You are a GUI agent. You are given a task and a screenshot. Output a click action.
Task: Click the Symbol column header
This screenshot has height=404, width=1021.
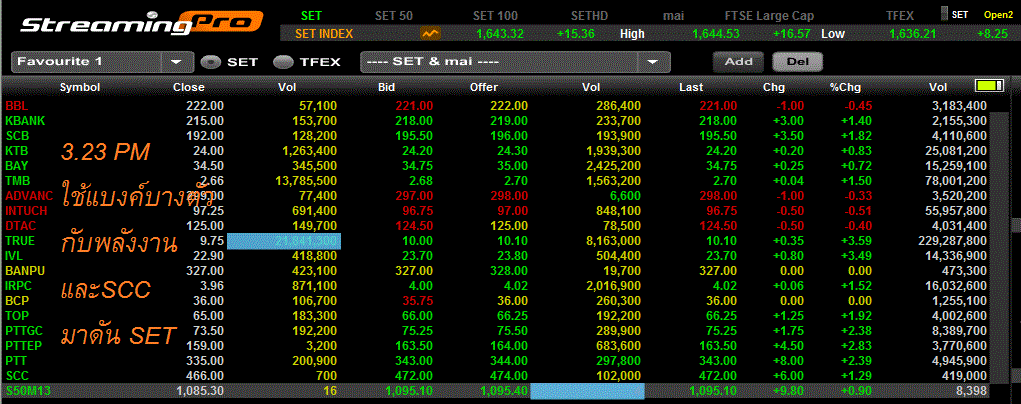(x=80, y=87)
